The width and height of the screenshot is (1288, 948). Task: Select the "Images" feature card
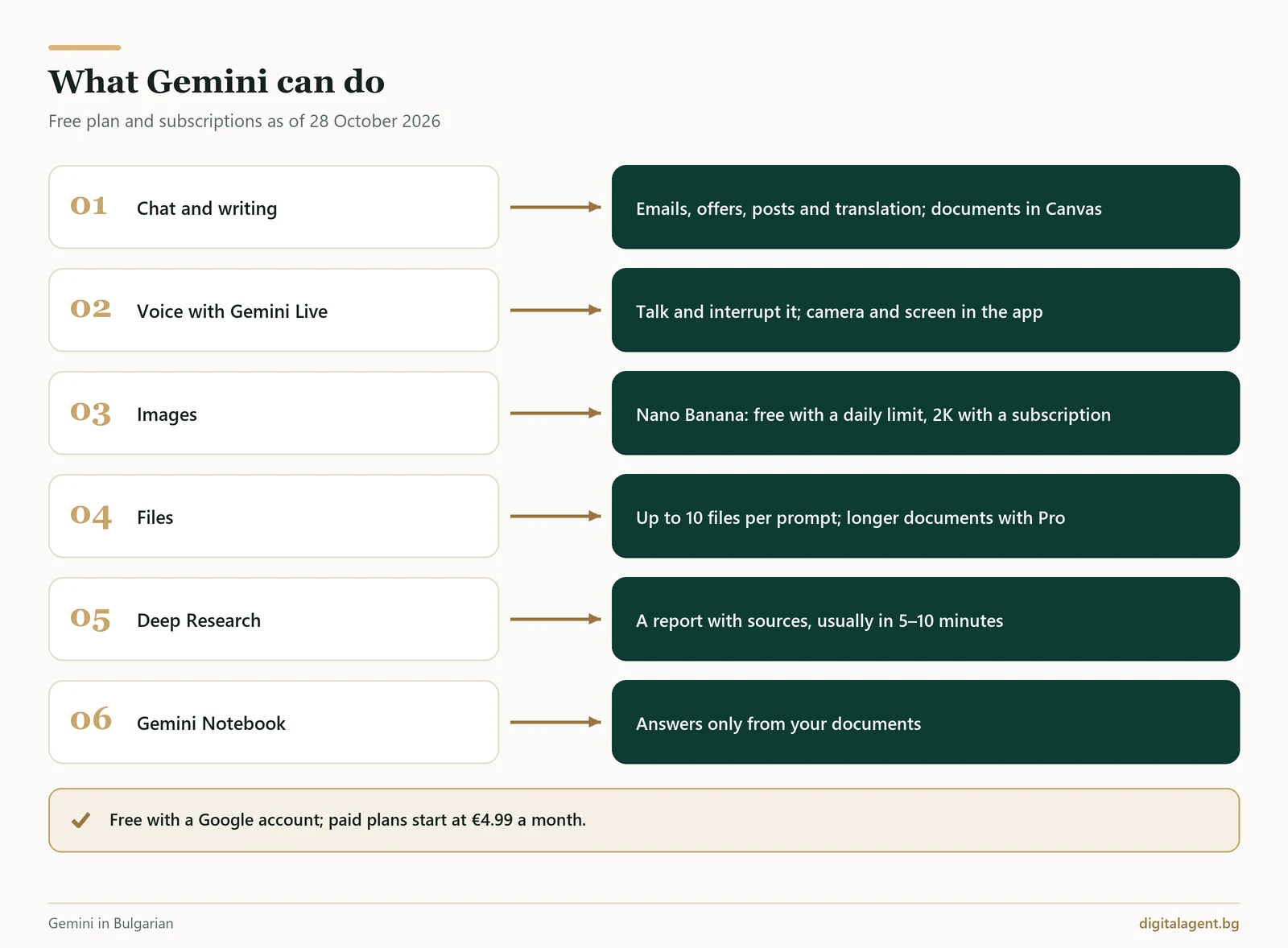(274, 413)
